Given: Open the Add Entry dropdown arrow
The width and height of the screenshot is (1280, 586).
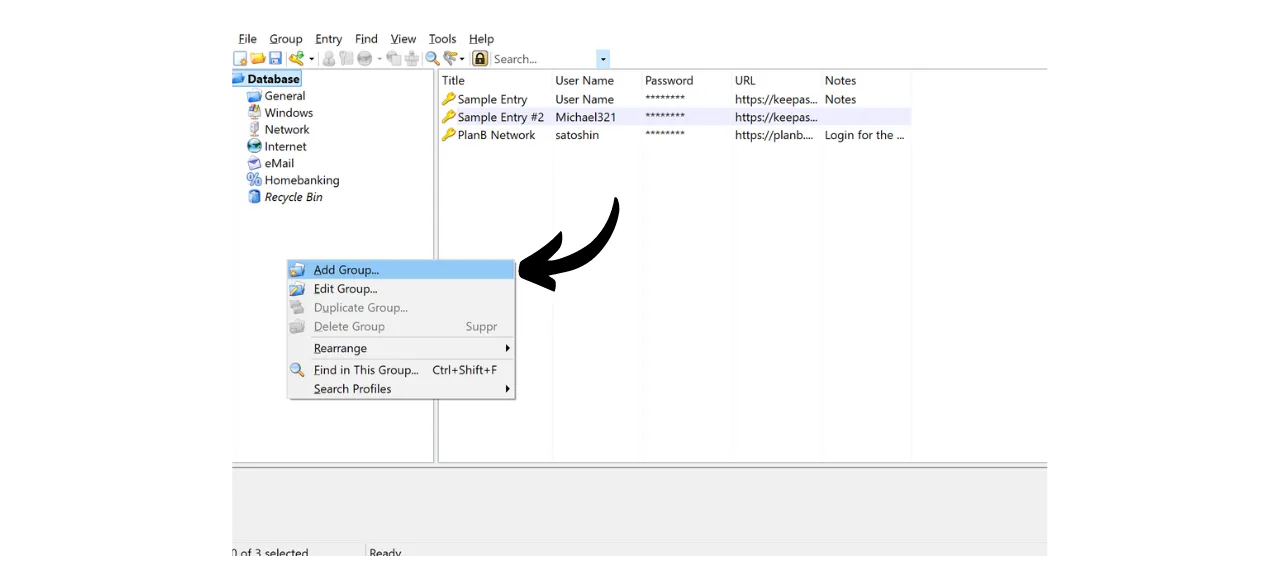Looking at the screenshot, I should (313, 58).
